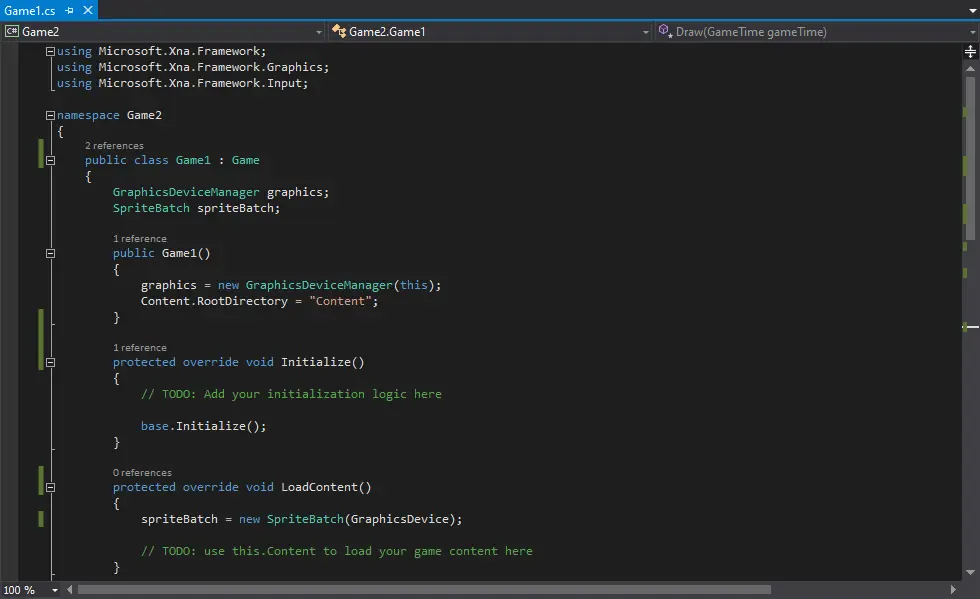Close the Game1.cs tab
The image size is (980, 599).
(88, 10)
